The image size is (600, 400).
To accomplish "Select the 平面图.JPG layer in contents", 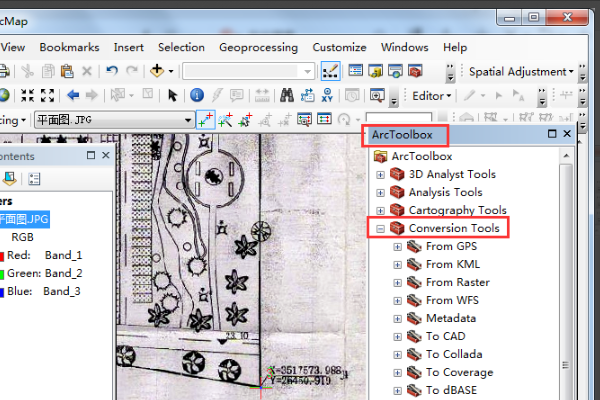I will 24,219.
